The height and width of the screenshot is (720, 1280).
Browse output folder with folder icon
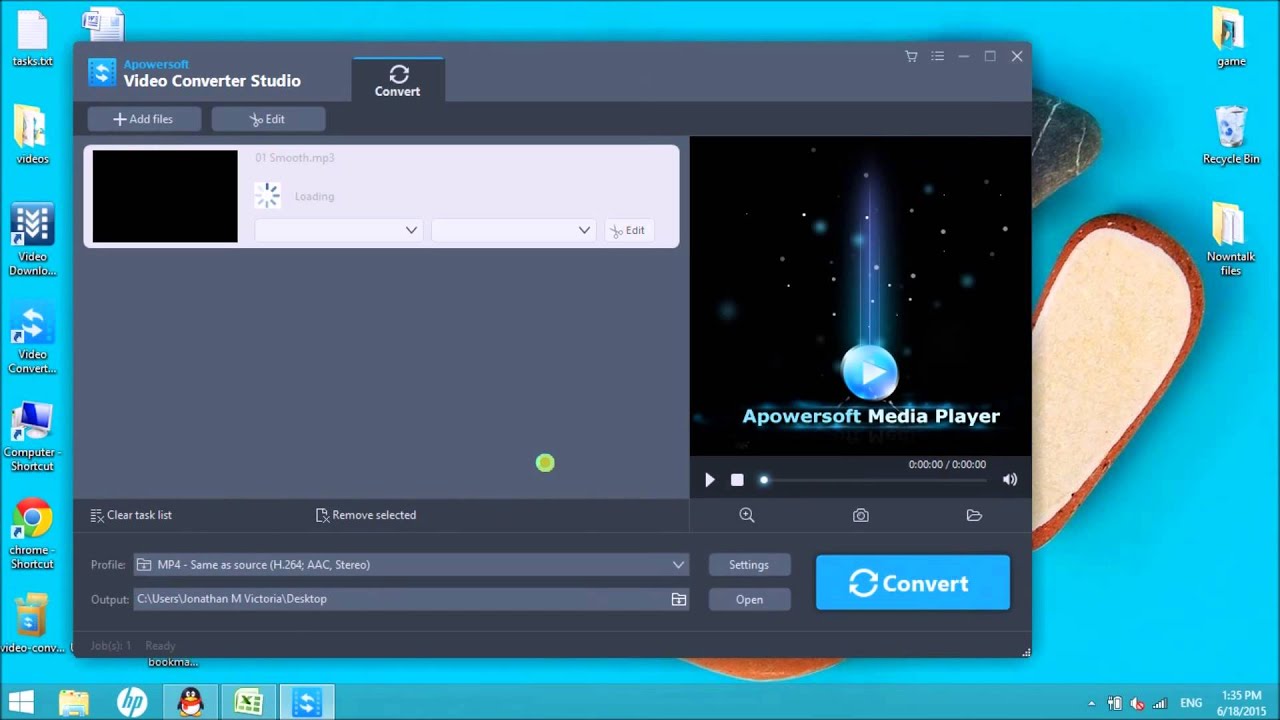click(x=679, y=599)
